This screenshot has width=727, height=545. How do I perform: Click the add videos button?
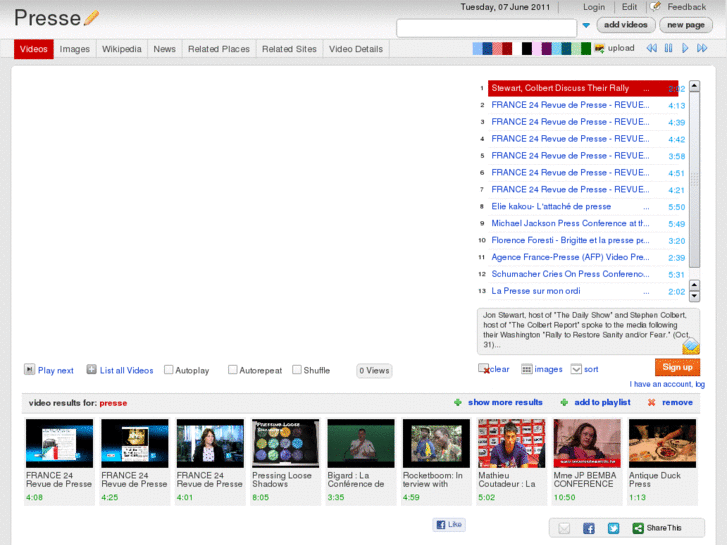[626, 25]
